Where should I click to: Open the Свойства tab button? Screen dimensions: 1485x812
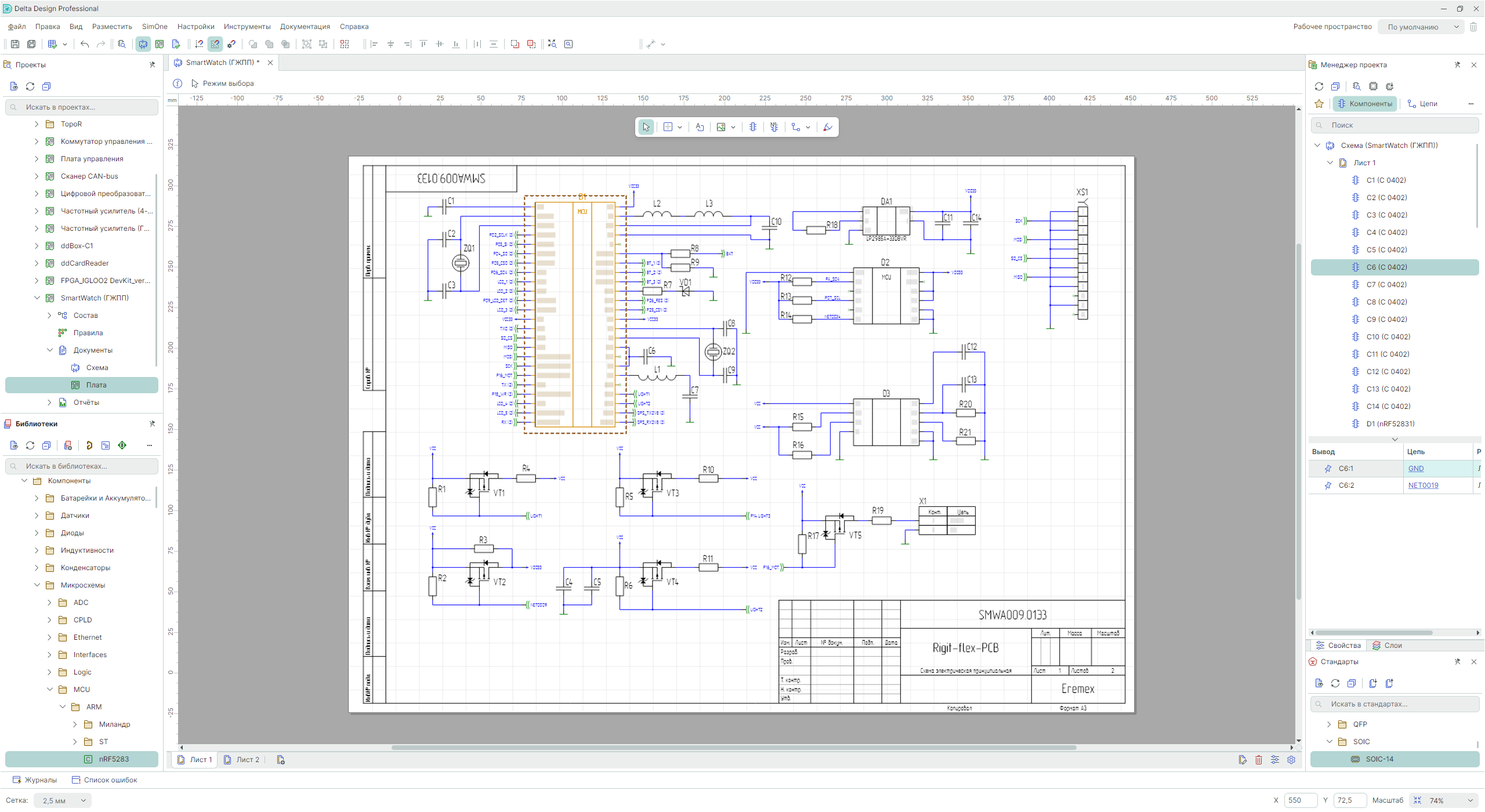point(1338,646)
